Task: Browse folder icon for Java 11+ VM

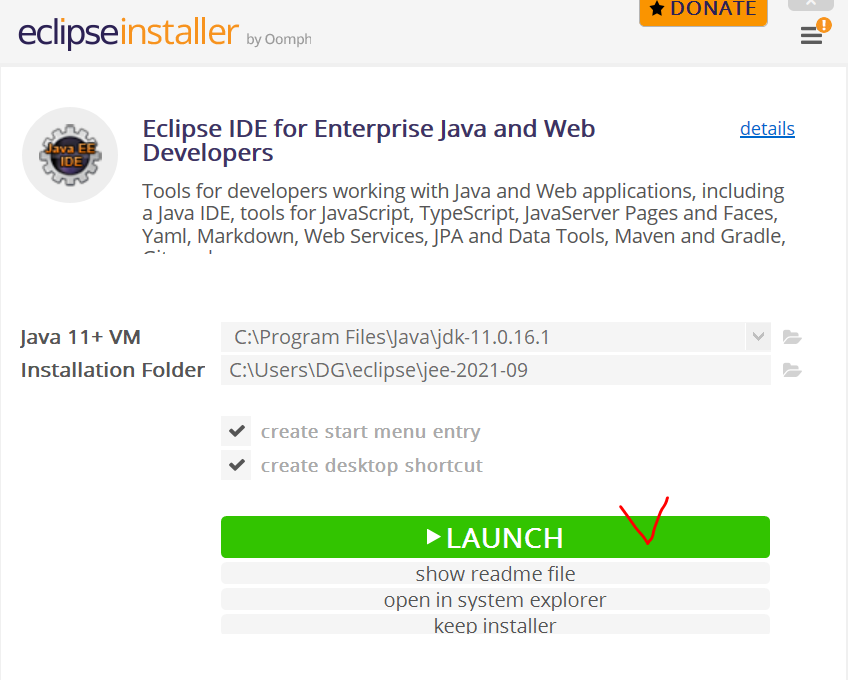Action: (792, 337)
